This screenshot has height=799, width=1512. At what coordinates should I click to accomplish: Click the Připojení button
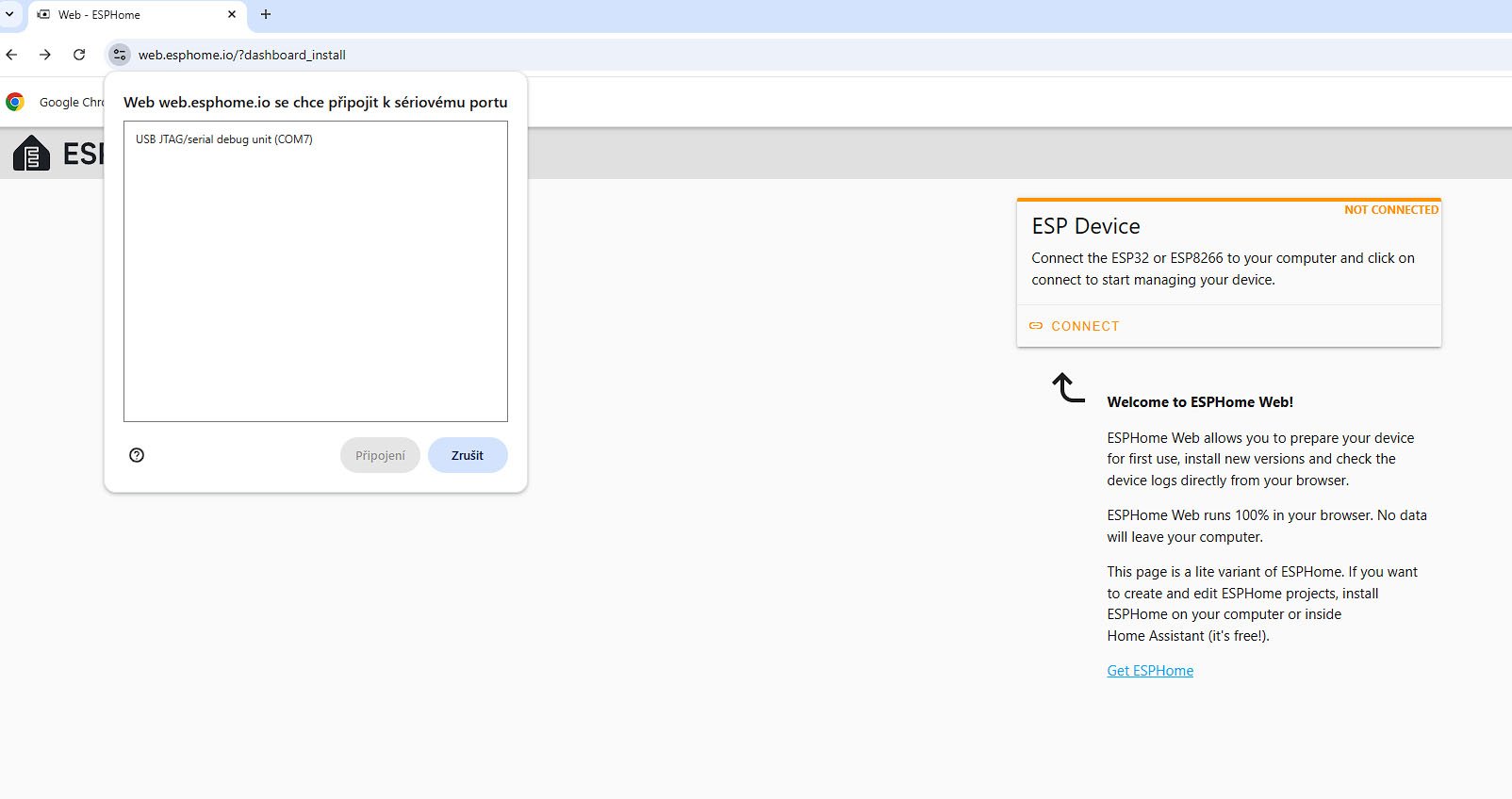380,455
